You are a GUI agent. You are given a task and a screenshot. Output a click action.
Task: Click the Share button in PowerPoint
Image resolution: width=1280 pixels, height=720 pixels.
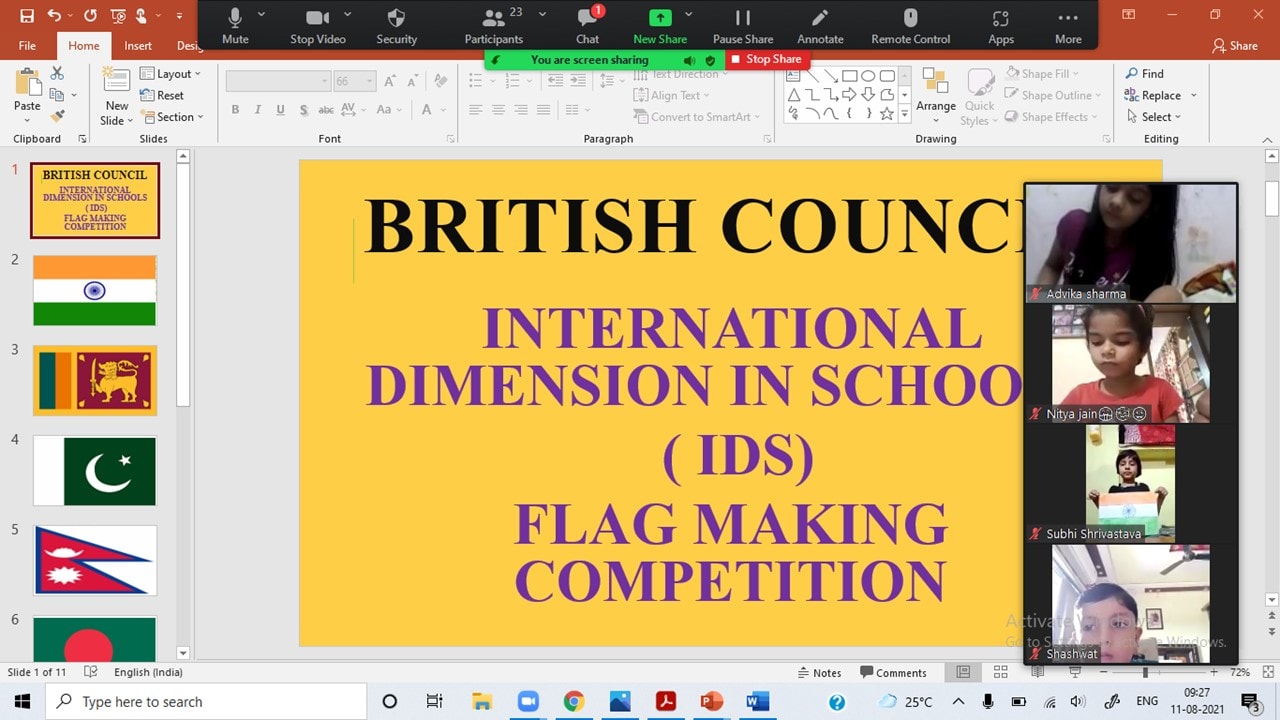tap(1234, 45)
